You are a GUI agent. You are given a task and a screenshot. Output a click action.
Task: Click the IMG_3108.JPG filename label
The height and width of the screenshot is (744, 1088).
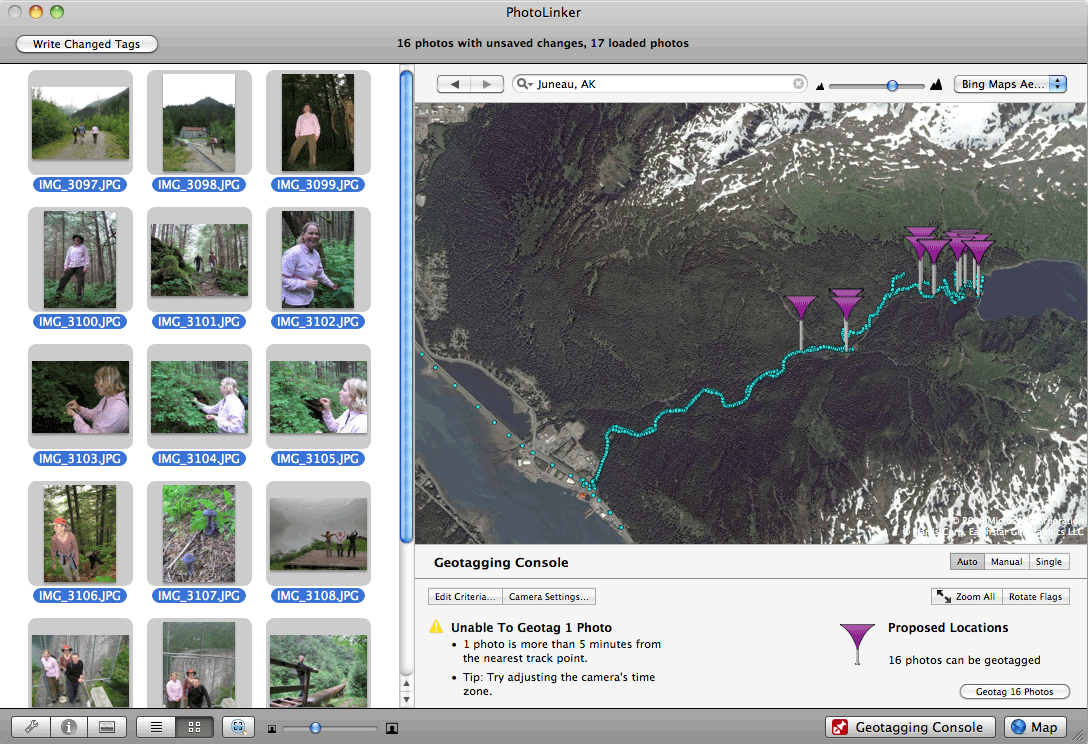click(x=318, y=595)
